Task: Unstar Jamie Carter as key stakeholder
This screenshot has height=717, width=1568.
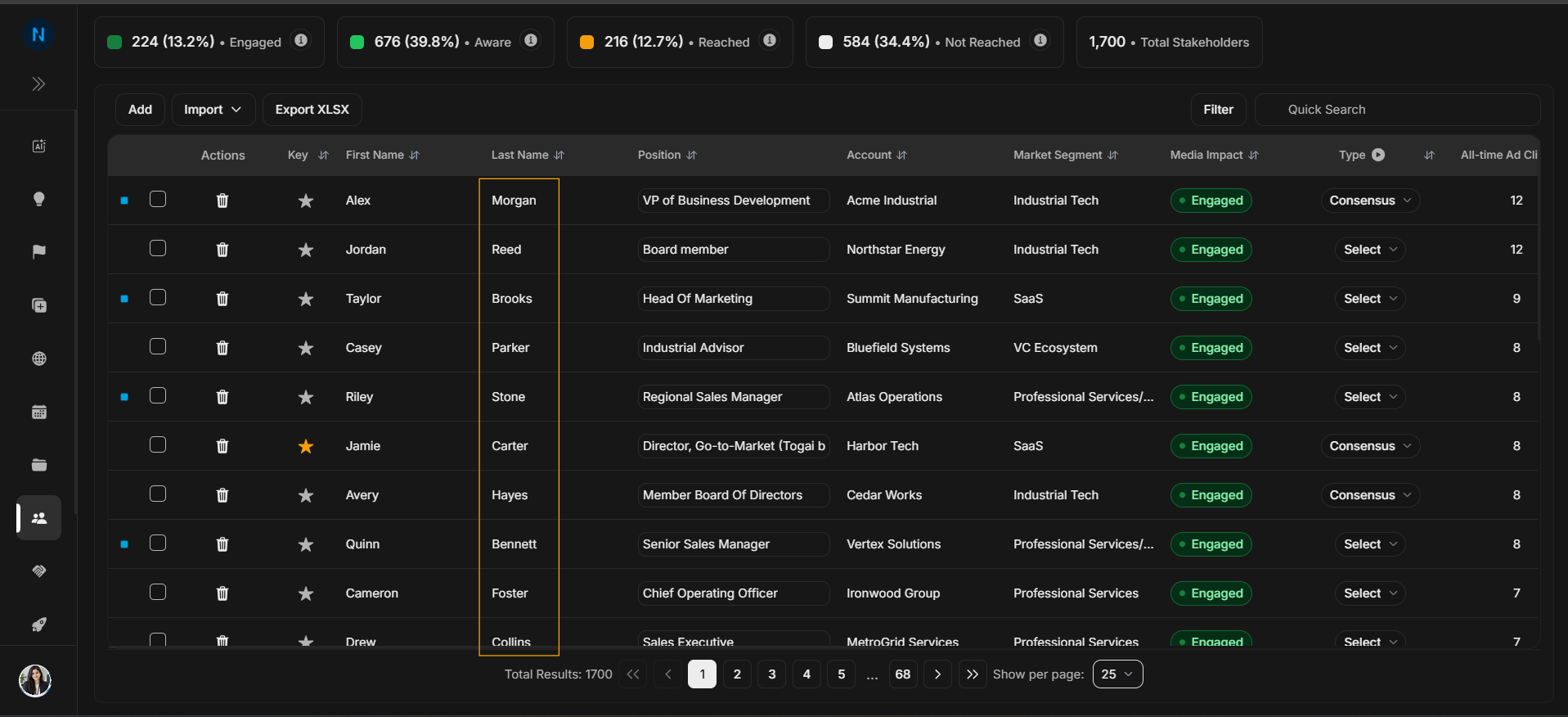Action: 306,446
